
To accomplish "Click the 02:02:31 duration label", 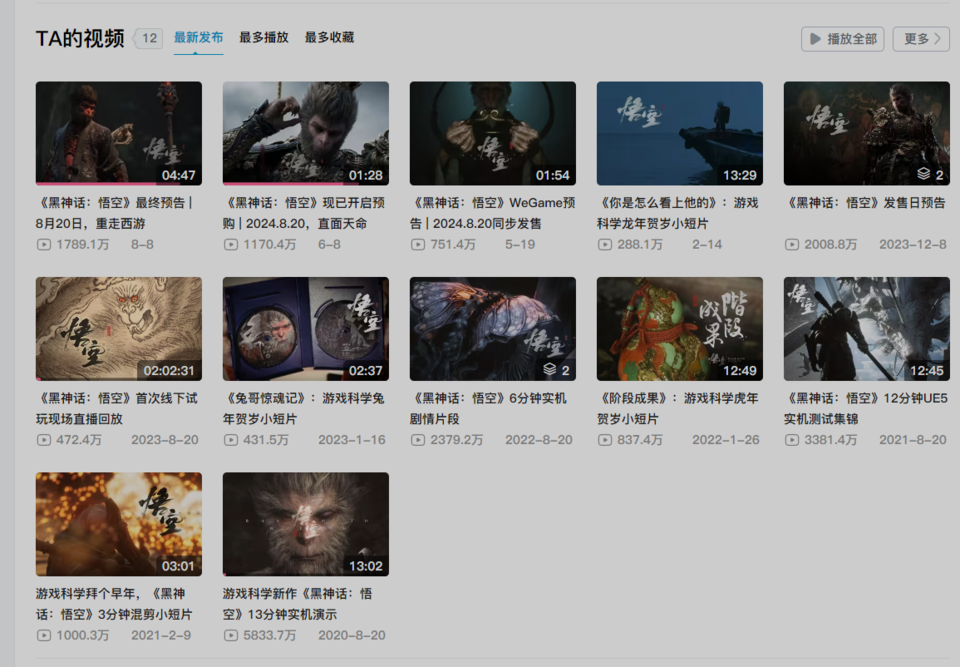I will (169, 371).
